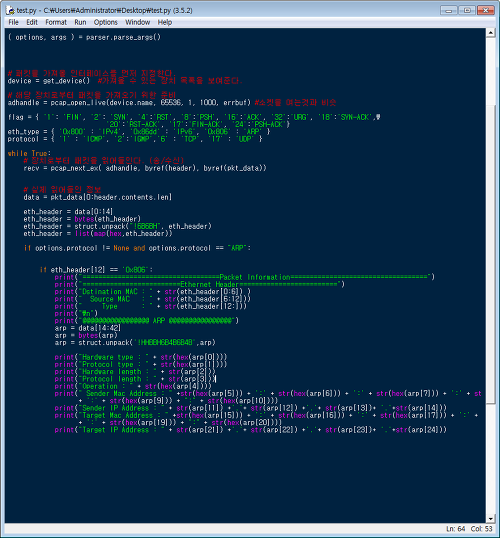Place cursor on 'device = get_device()' line

coord(125,81)
